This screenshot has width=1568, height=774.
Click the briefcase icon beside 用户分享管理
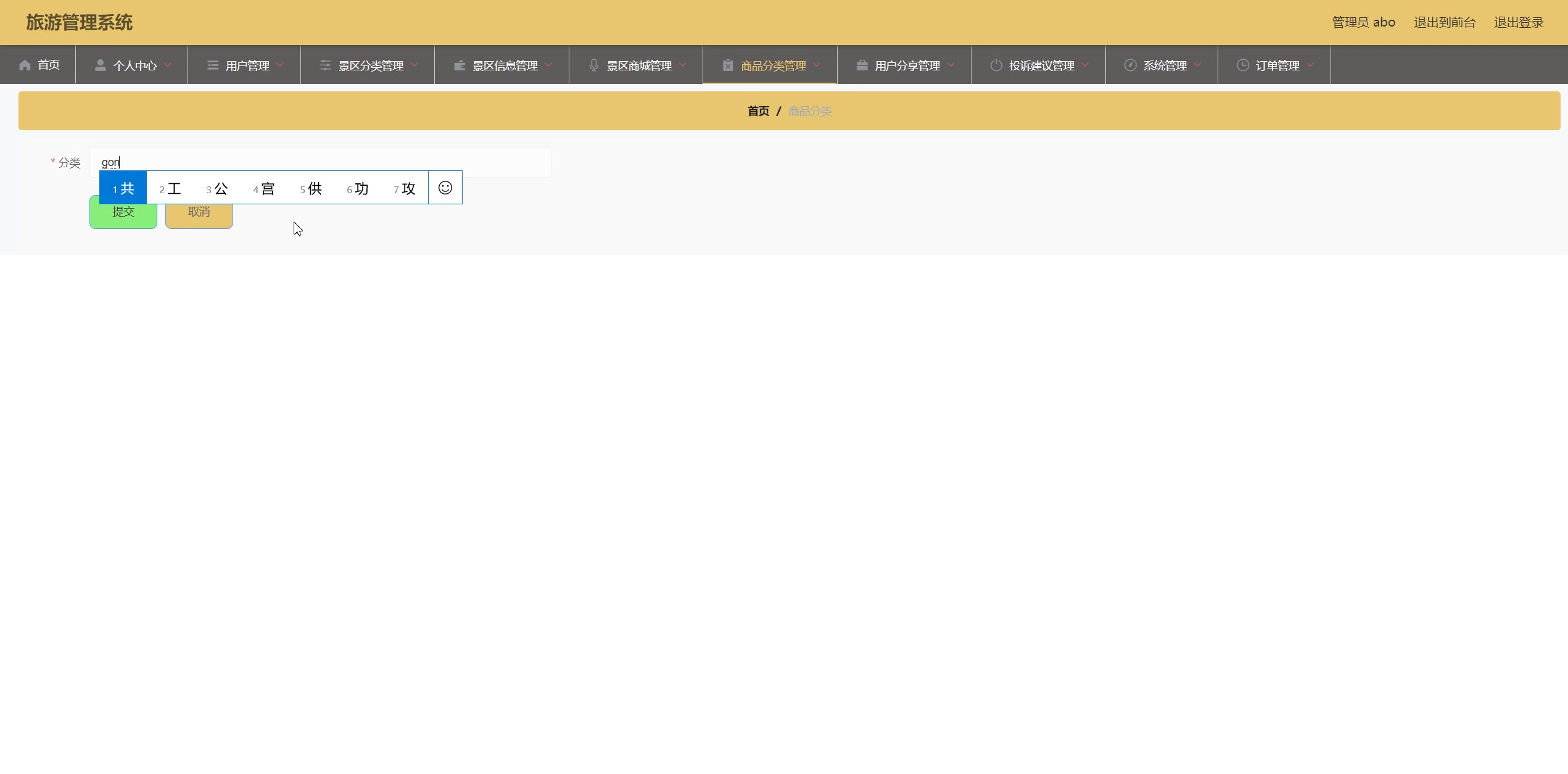coord(862,65)
